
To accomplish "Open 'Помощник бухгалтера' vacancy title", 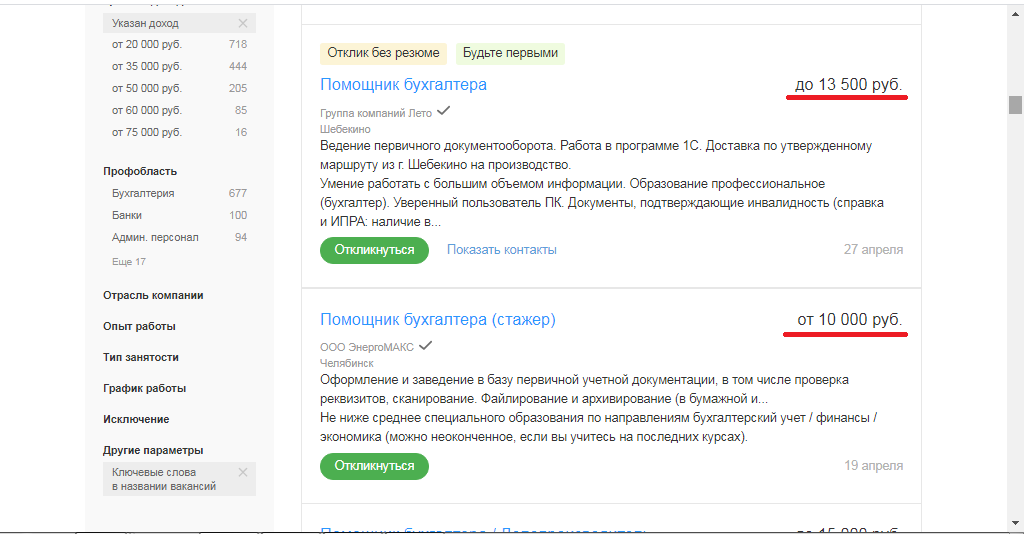I will click(403, 85).
